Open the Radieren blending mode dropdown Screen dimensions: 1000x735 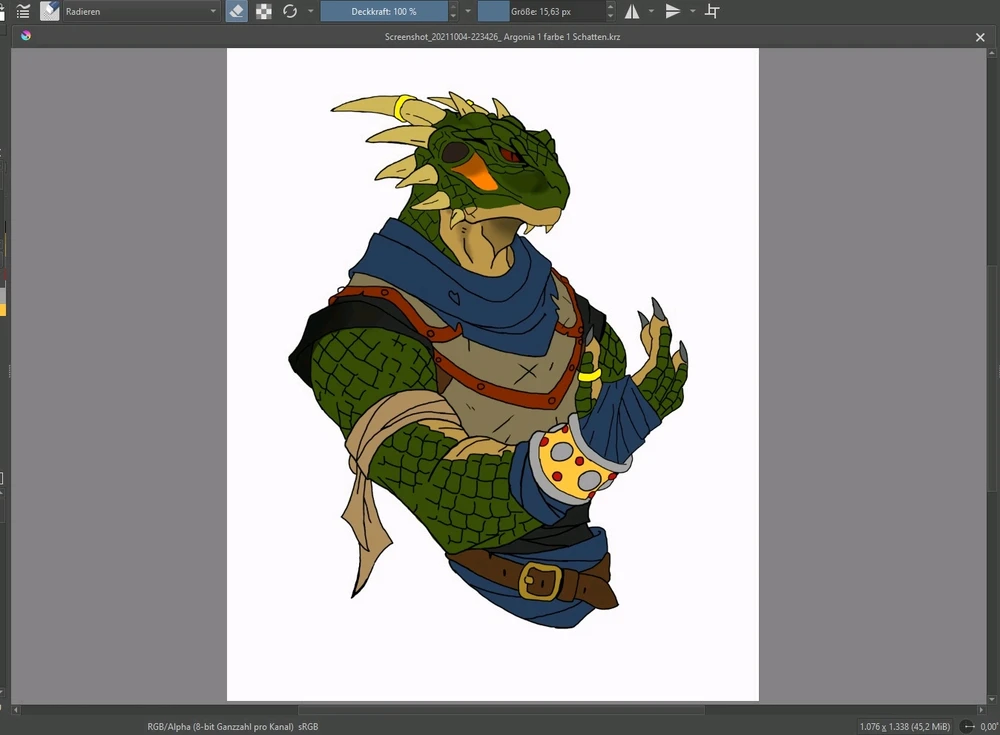click(140, 11)
